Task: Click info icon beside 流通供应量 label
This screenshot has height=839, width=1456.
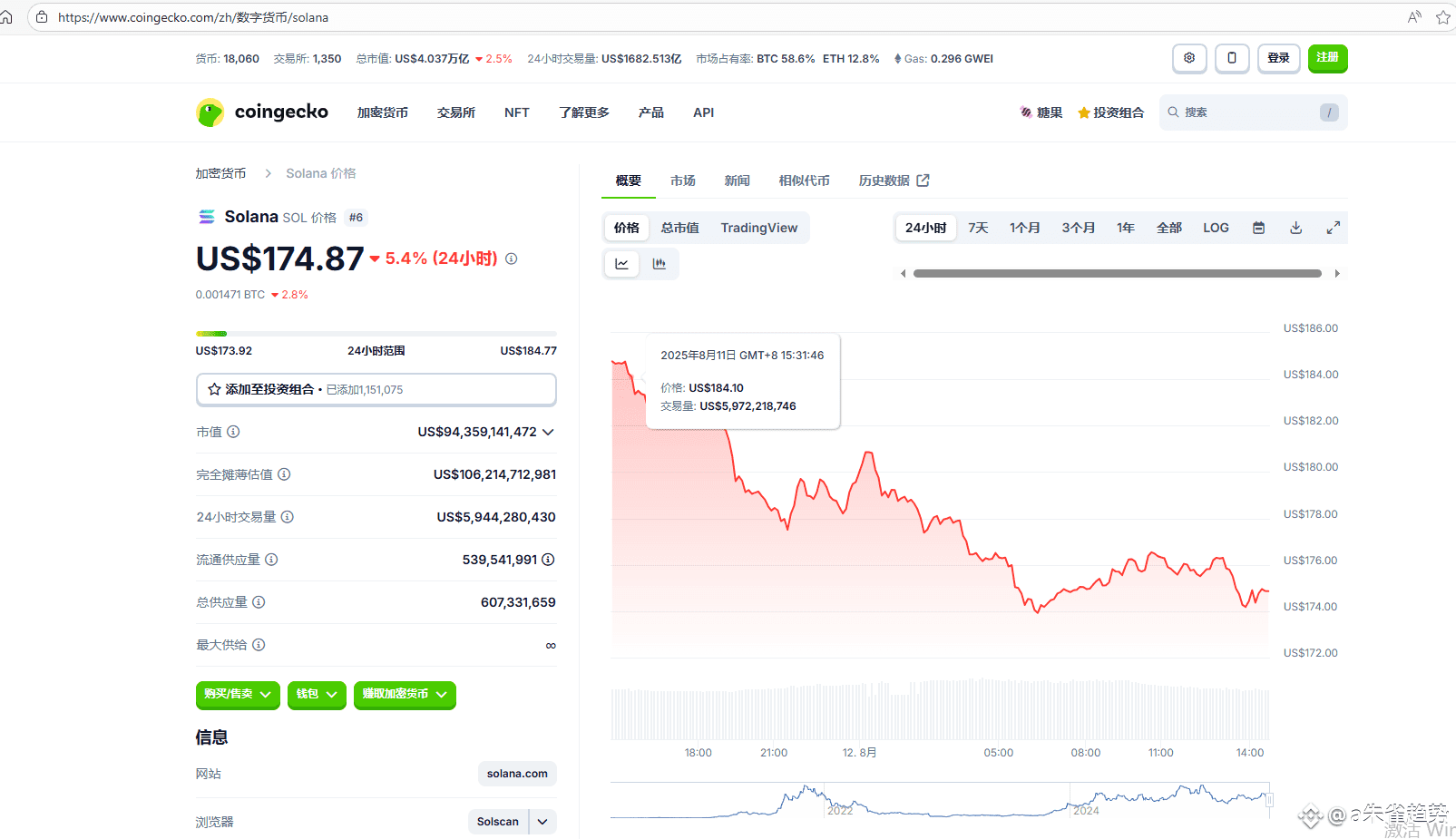Action: coord(271,560)
